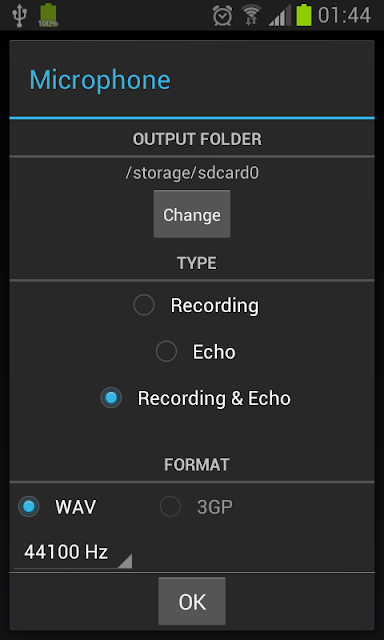Confirm settings with the OK button

[x=192, y=601]
